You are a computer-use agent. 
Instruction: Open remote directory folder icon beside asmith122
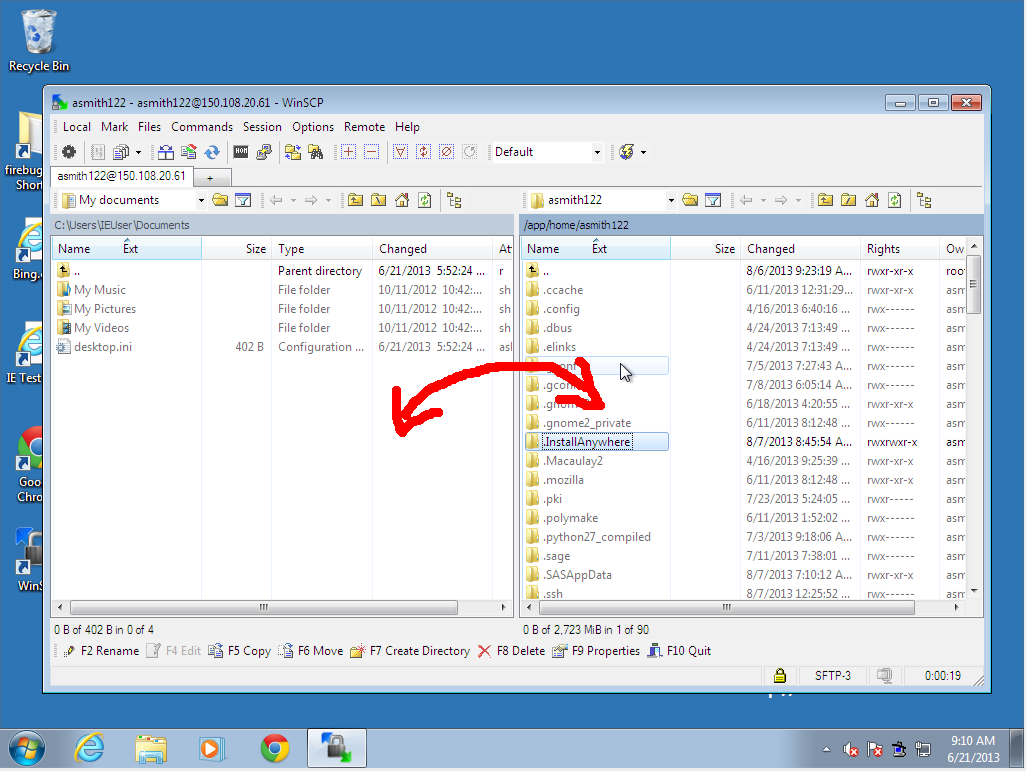pyautogui.click(x=690, y=200)
